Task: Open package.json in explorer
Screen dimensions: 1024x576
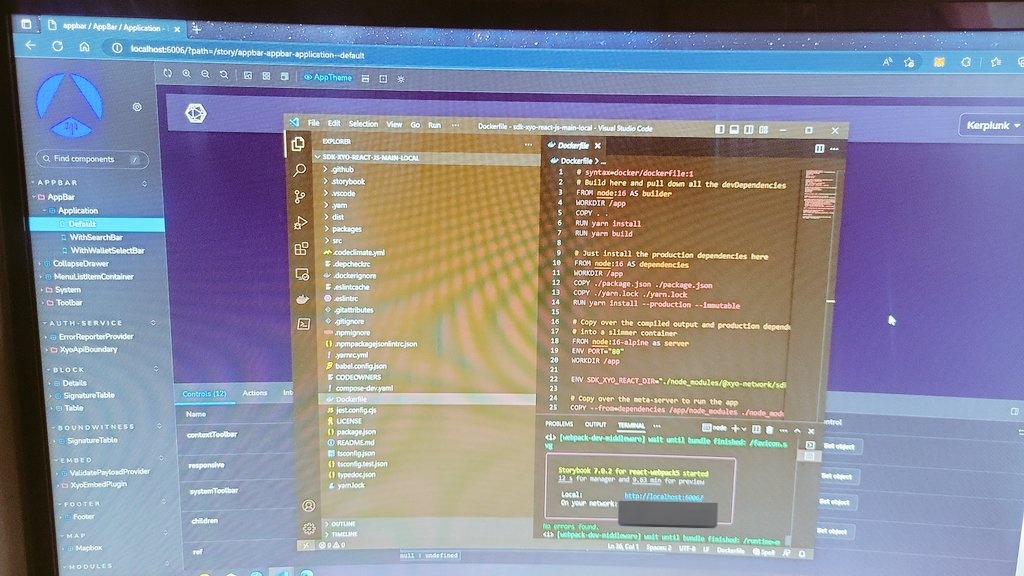Action: click(x=356, y=432)
